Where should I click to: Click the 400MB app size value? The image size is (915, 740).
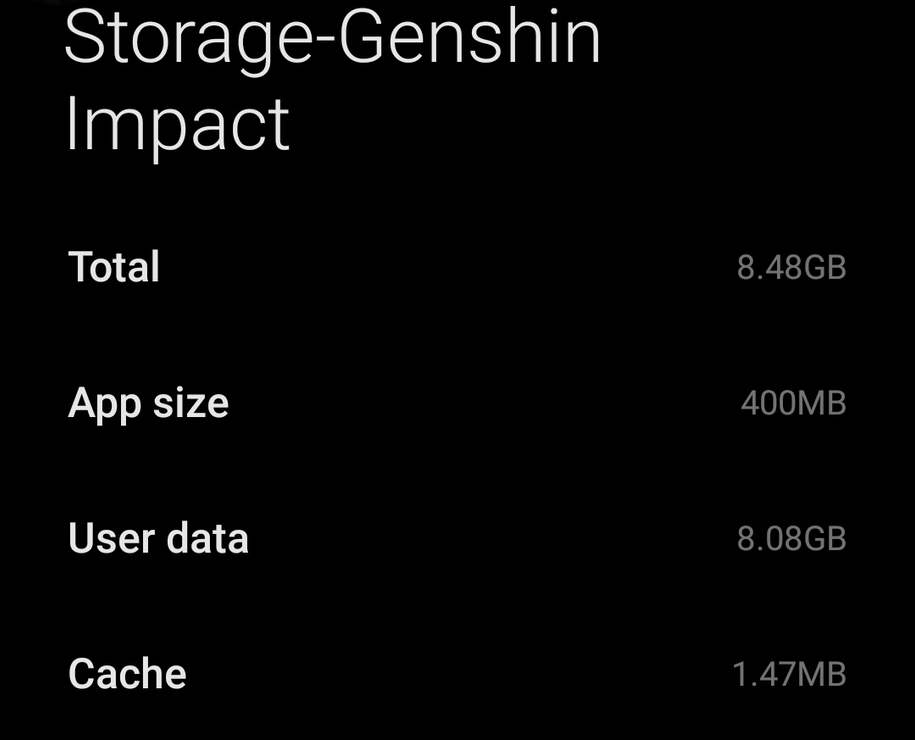pos(793,404)
